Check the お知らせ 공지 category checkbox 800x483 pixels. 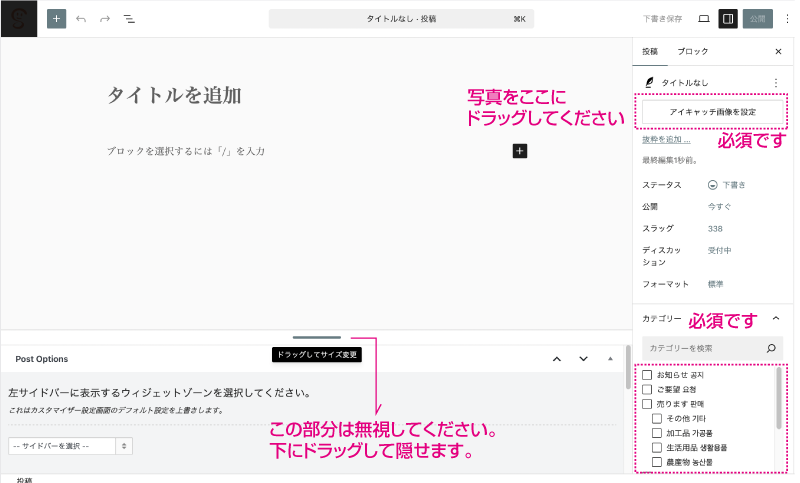tap(647, 375)
